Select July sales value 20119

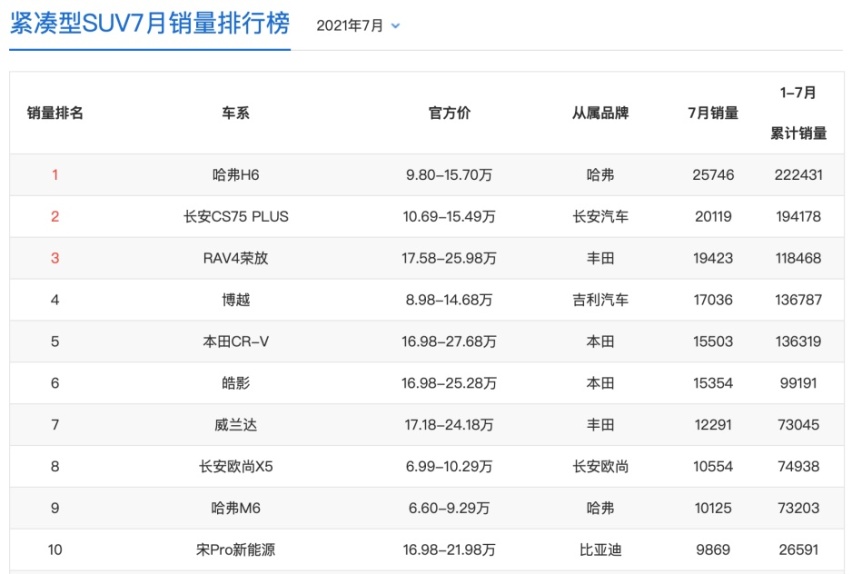pos(713,216)
